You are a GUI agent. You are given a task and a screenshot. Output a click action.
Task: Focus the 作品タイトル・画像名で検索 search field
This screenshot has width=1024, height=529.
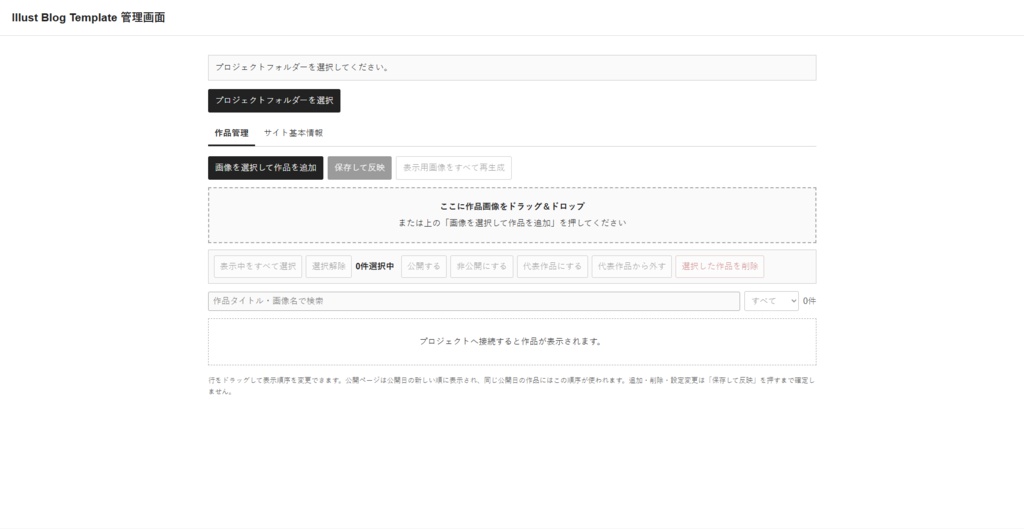(x=474, y=301)
